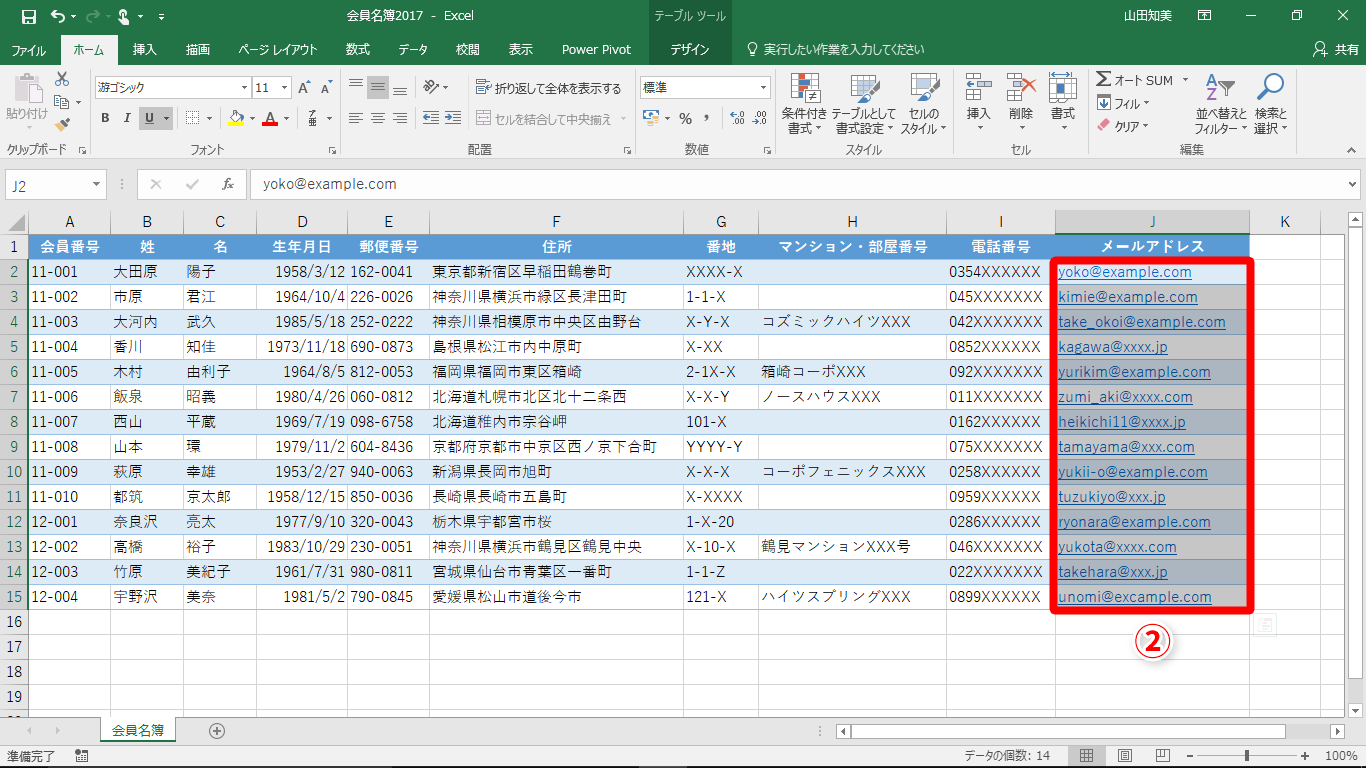The height and width of the screenshot is (768, 1366).
Task: Cut the selection with the scissors icon
Action: pos(62,79)
